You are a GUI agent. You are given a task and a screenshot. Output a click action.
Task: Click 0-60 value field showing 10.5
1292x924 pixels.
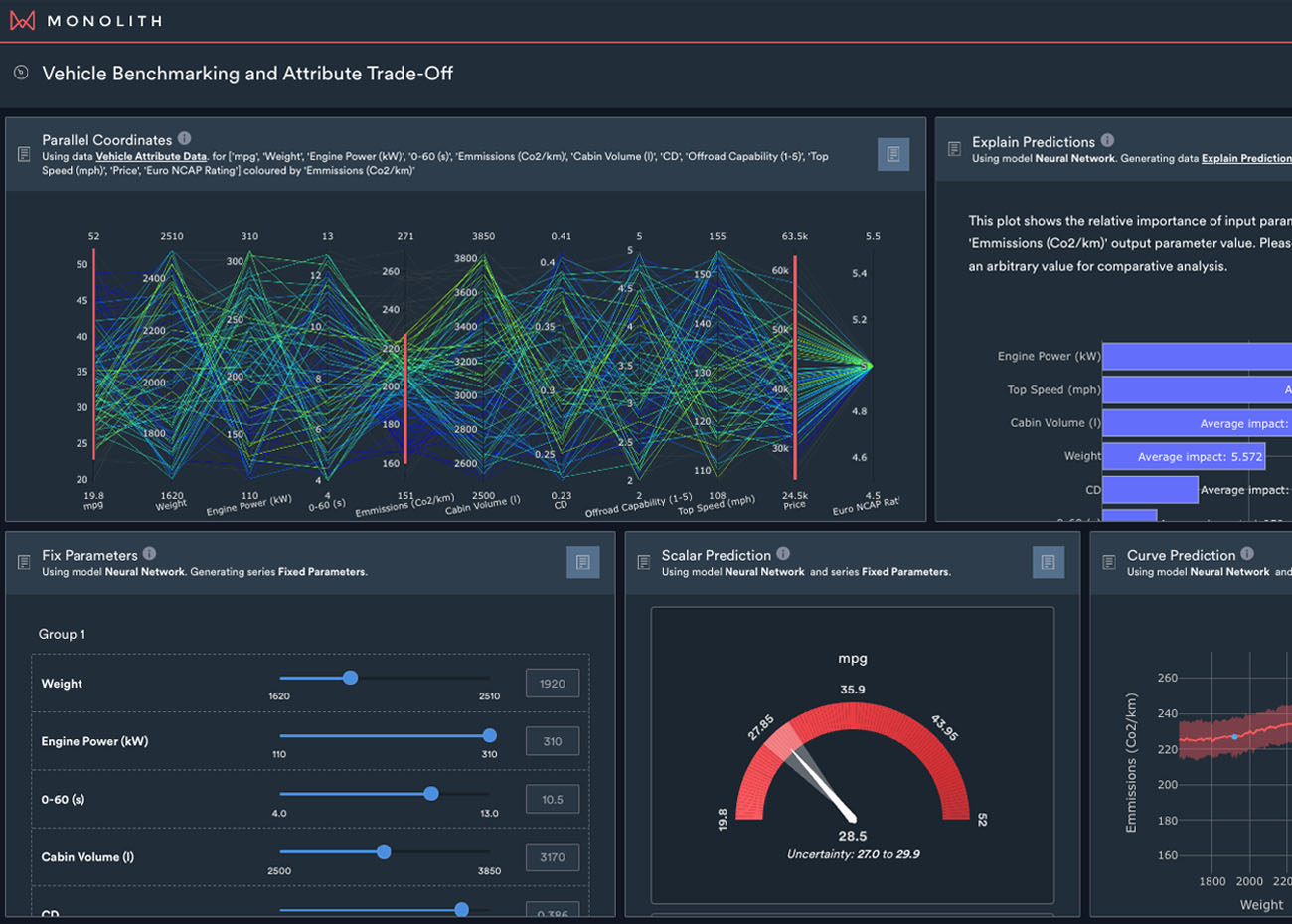(x=553, y=799)
